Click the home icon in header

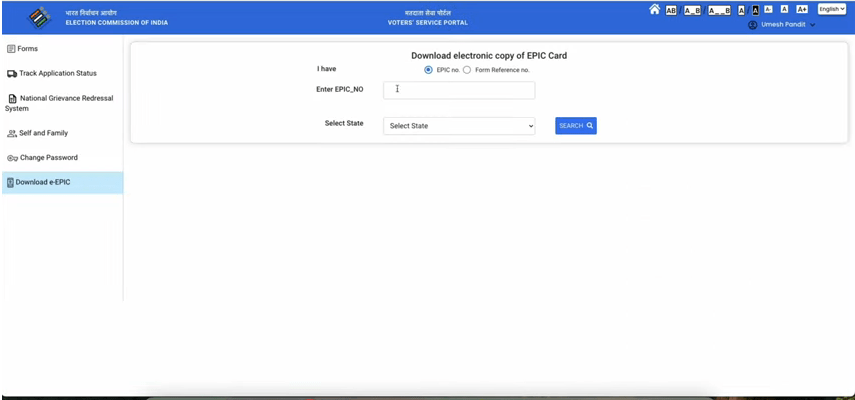(655, 9)
